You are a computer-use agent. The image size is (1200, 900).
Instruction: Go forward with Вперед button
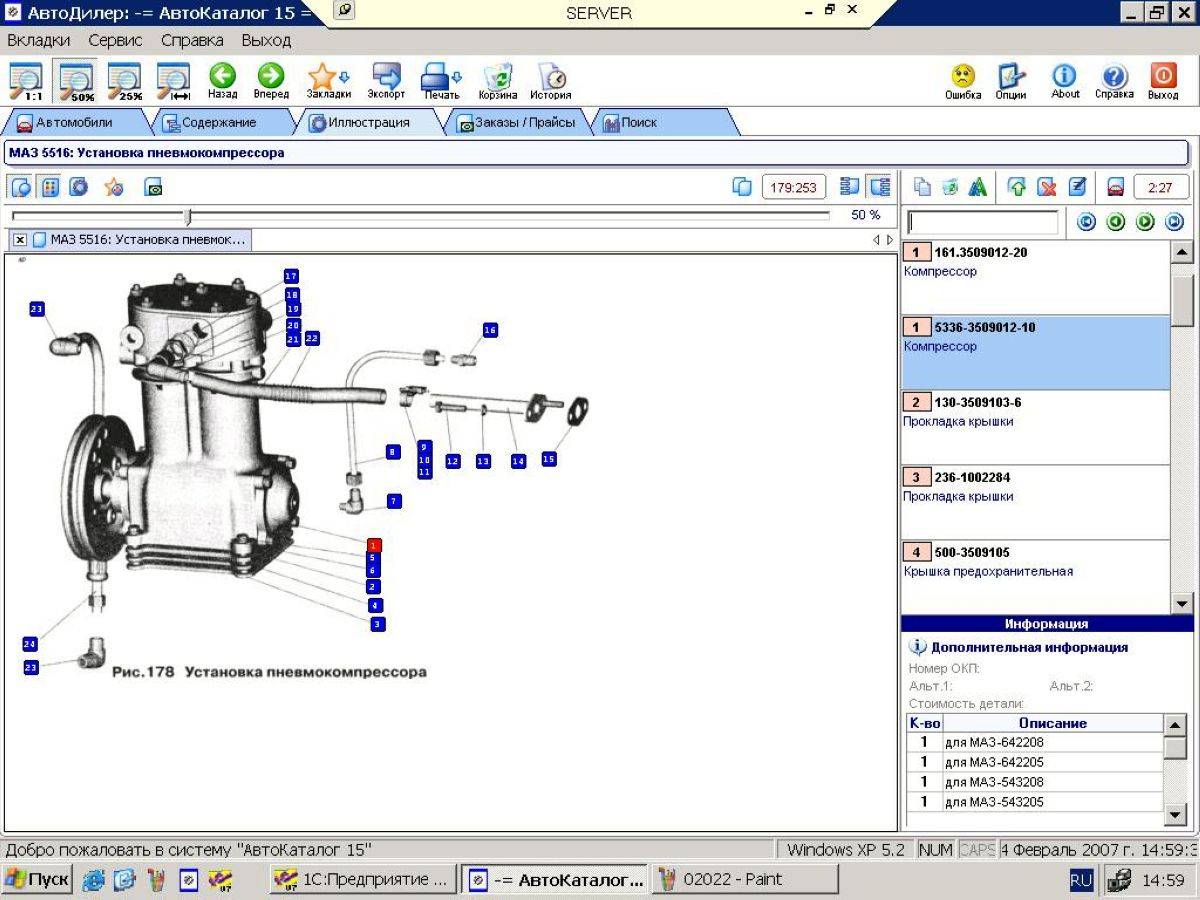tap(271, 81)
